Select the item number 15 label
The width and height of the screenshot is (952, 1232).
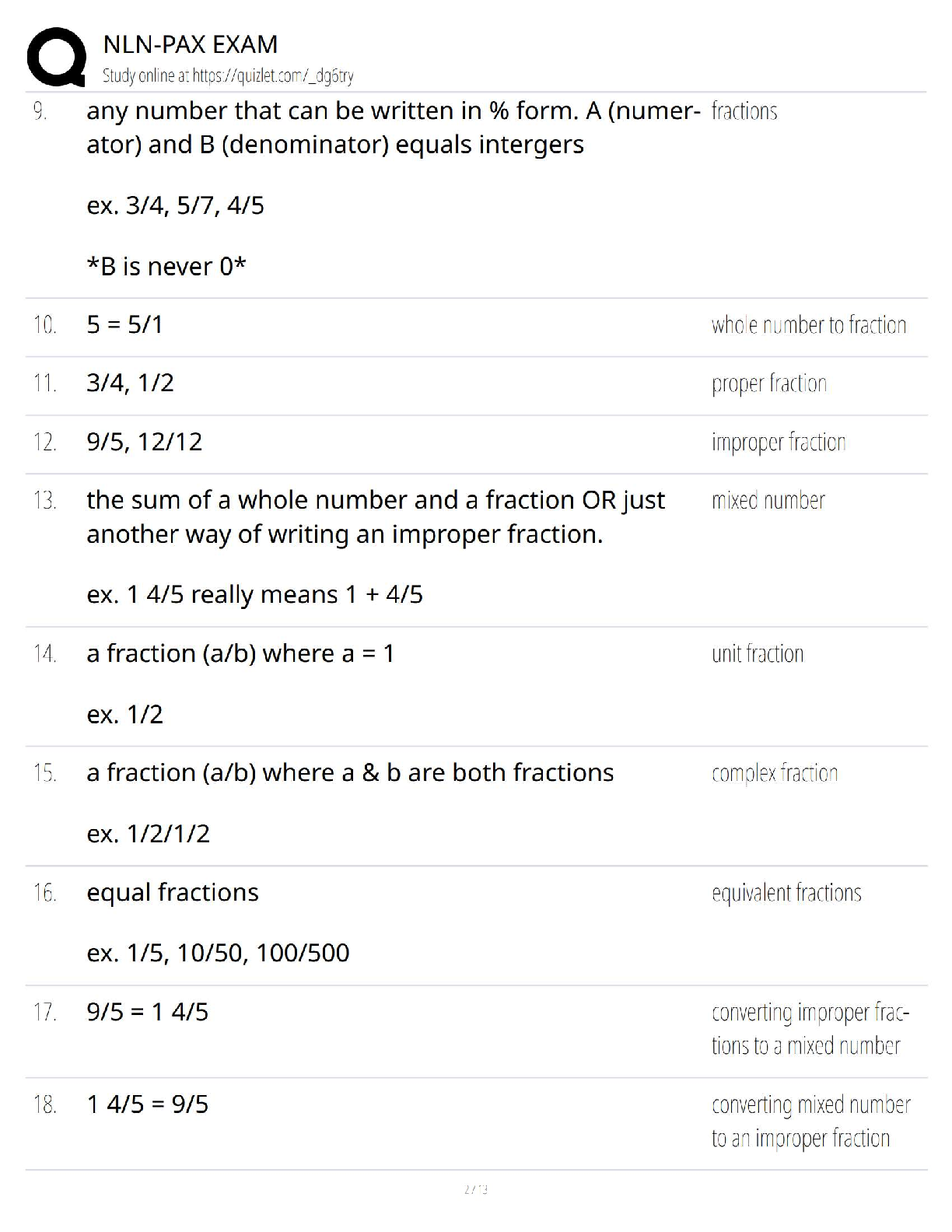tap(45, 773)
